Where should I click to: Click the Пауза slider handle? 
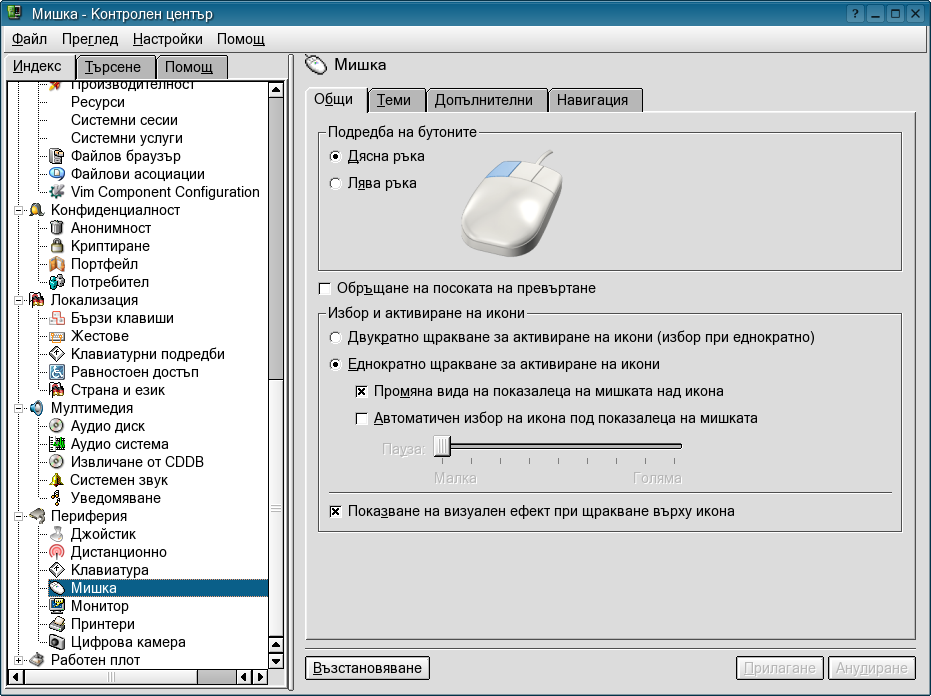(442, 446)
